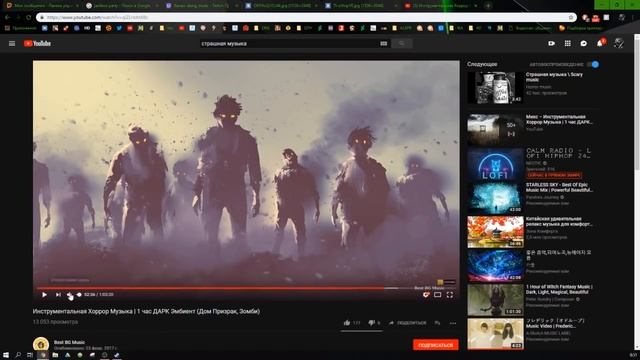Open the Frederic Music Video thumbnail
640x360 pixels.
click(495, 334)
